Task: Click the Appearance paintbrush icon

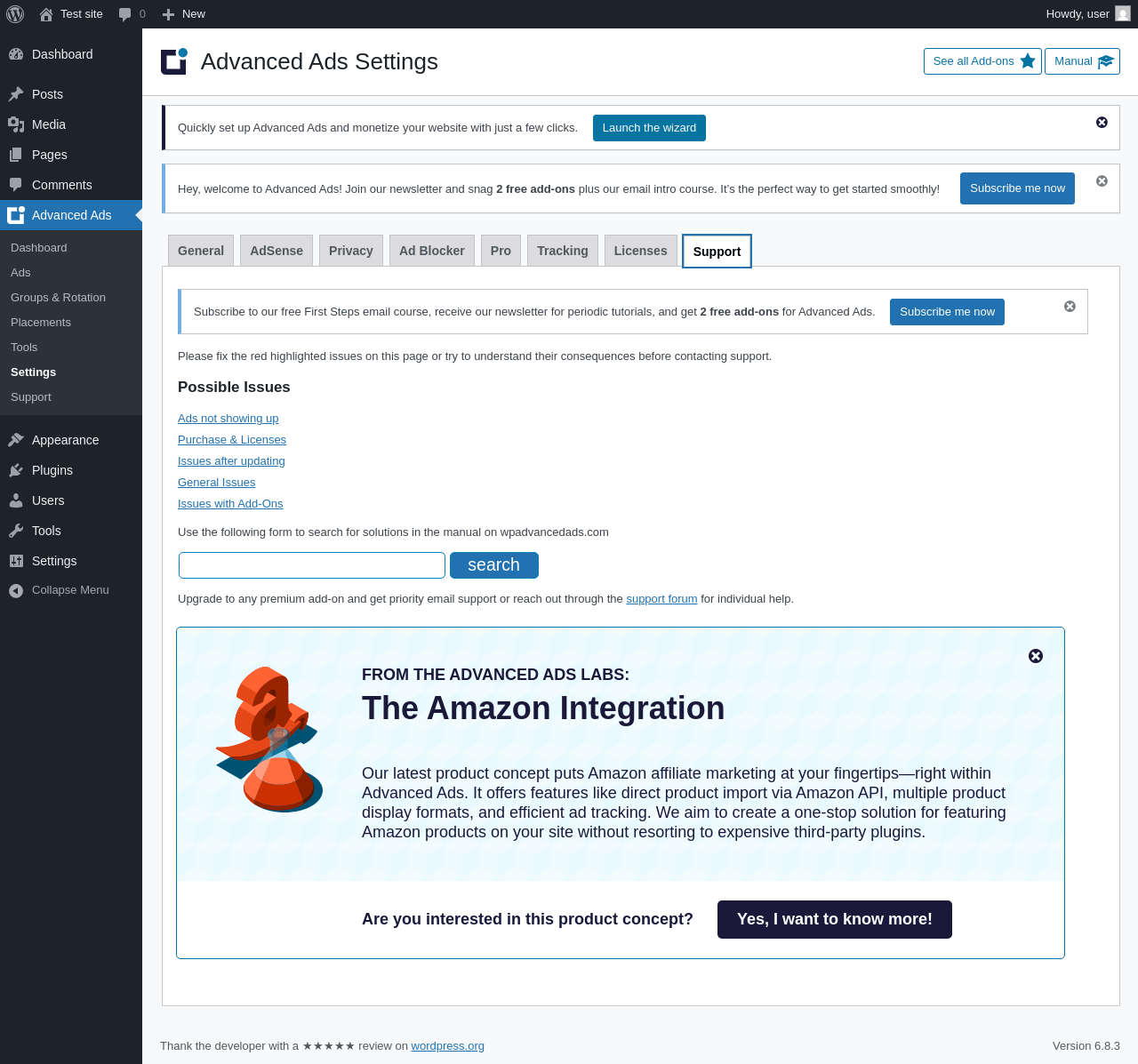Action: (x=16, y=440)
